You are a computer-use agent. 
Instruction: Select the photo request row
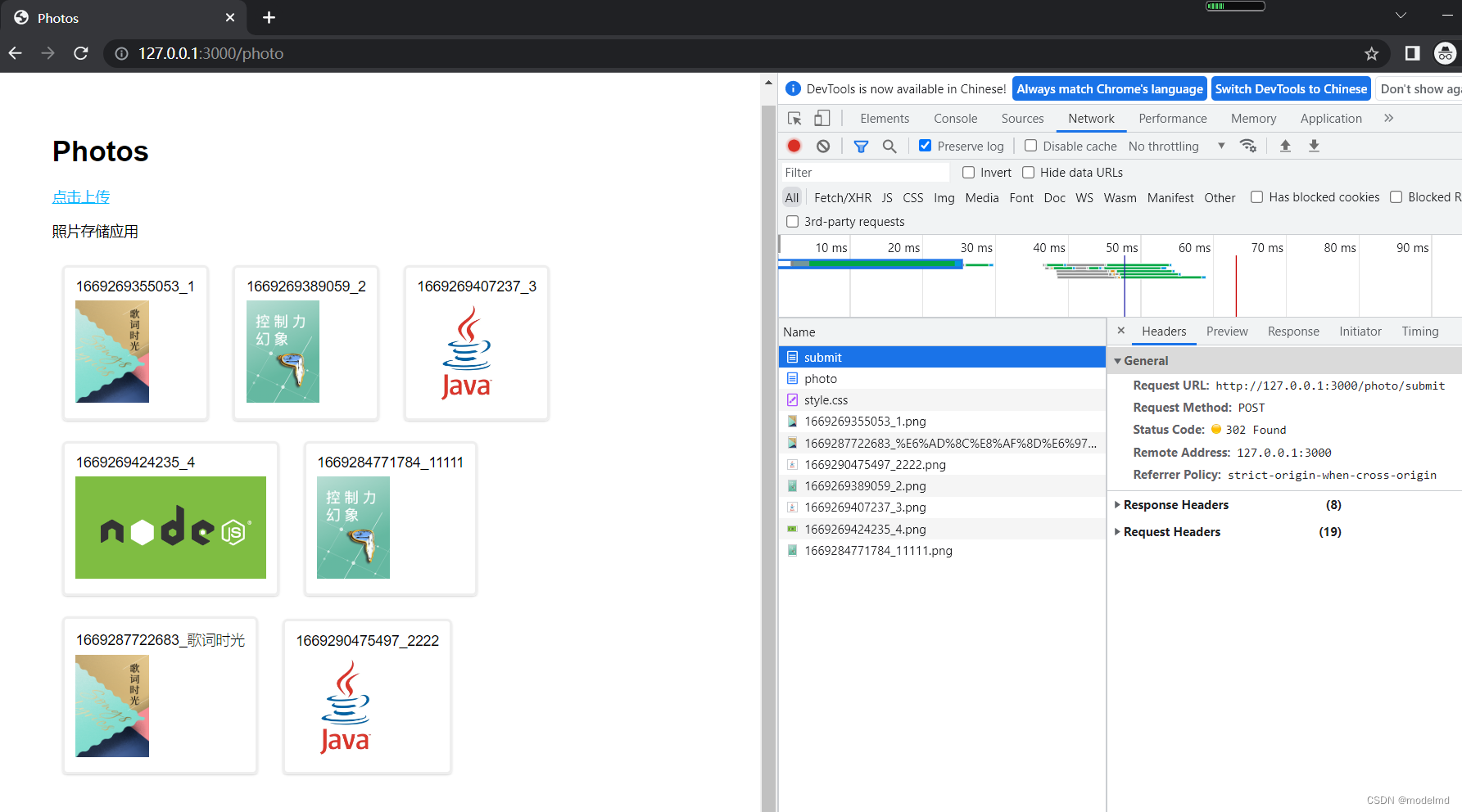coord(942,379)
